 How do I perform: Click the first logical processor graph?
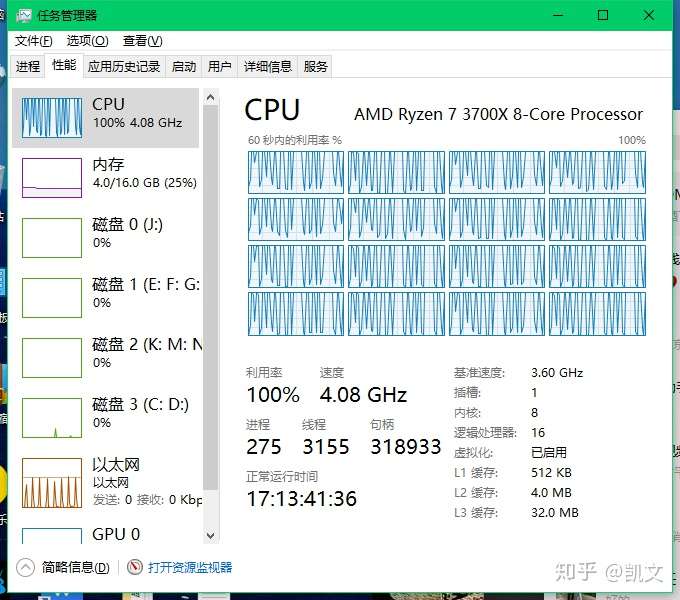click(x=296, y=172)
